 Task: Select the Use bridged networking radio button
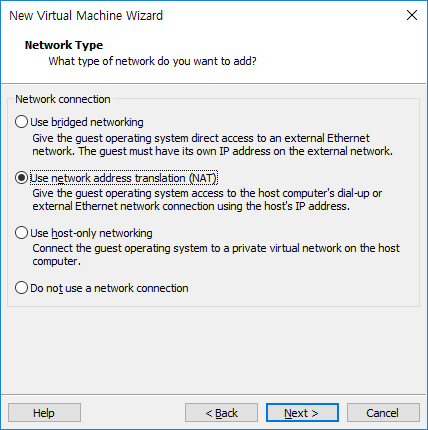[21, 122]
